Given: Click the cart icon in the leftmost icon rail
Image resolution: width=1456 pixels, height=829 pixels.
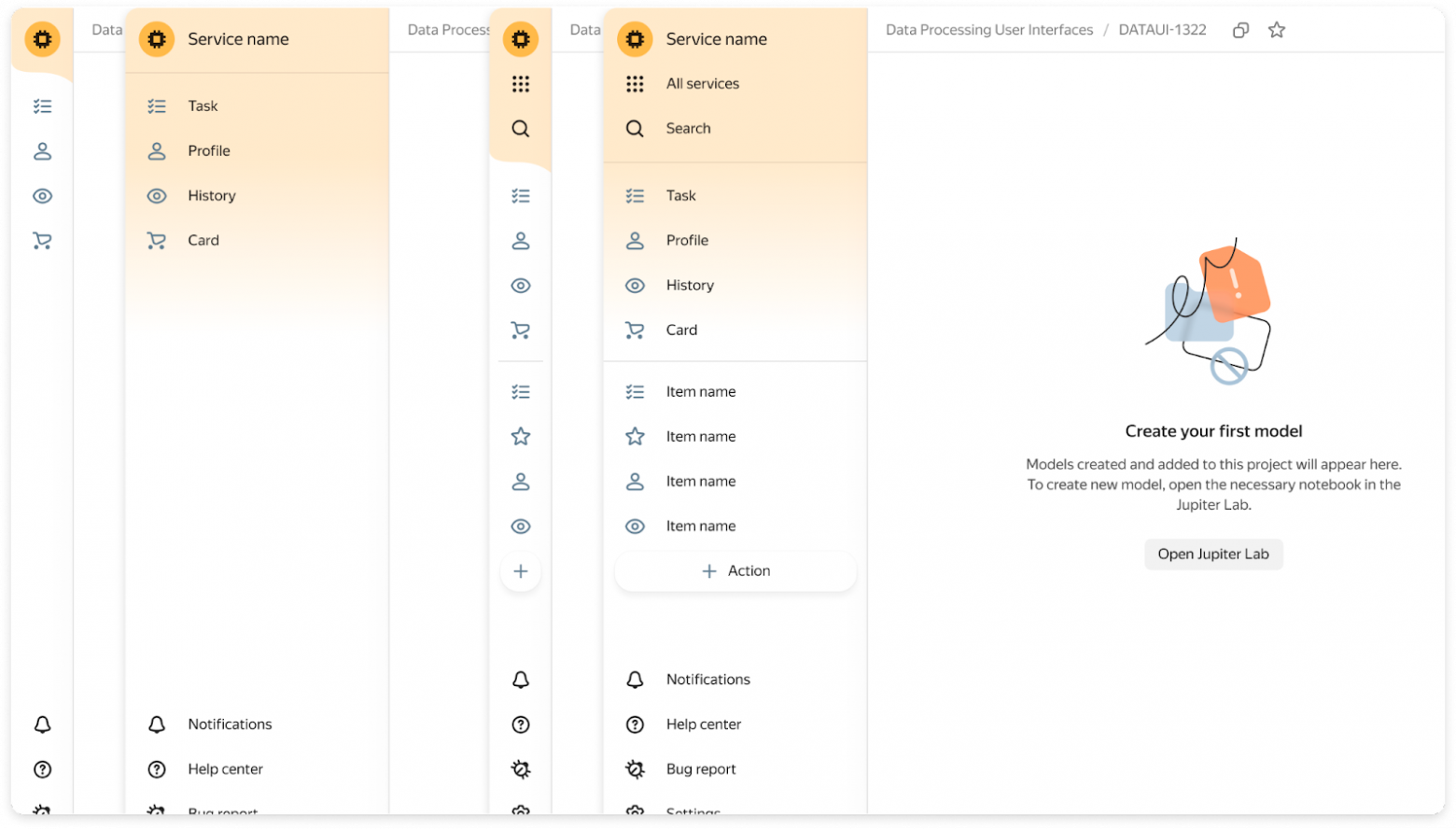Looking at the screenshot, I should (42, 241).
